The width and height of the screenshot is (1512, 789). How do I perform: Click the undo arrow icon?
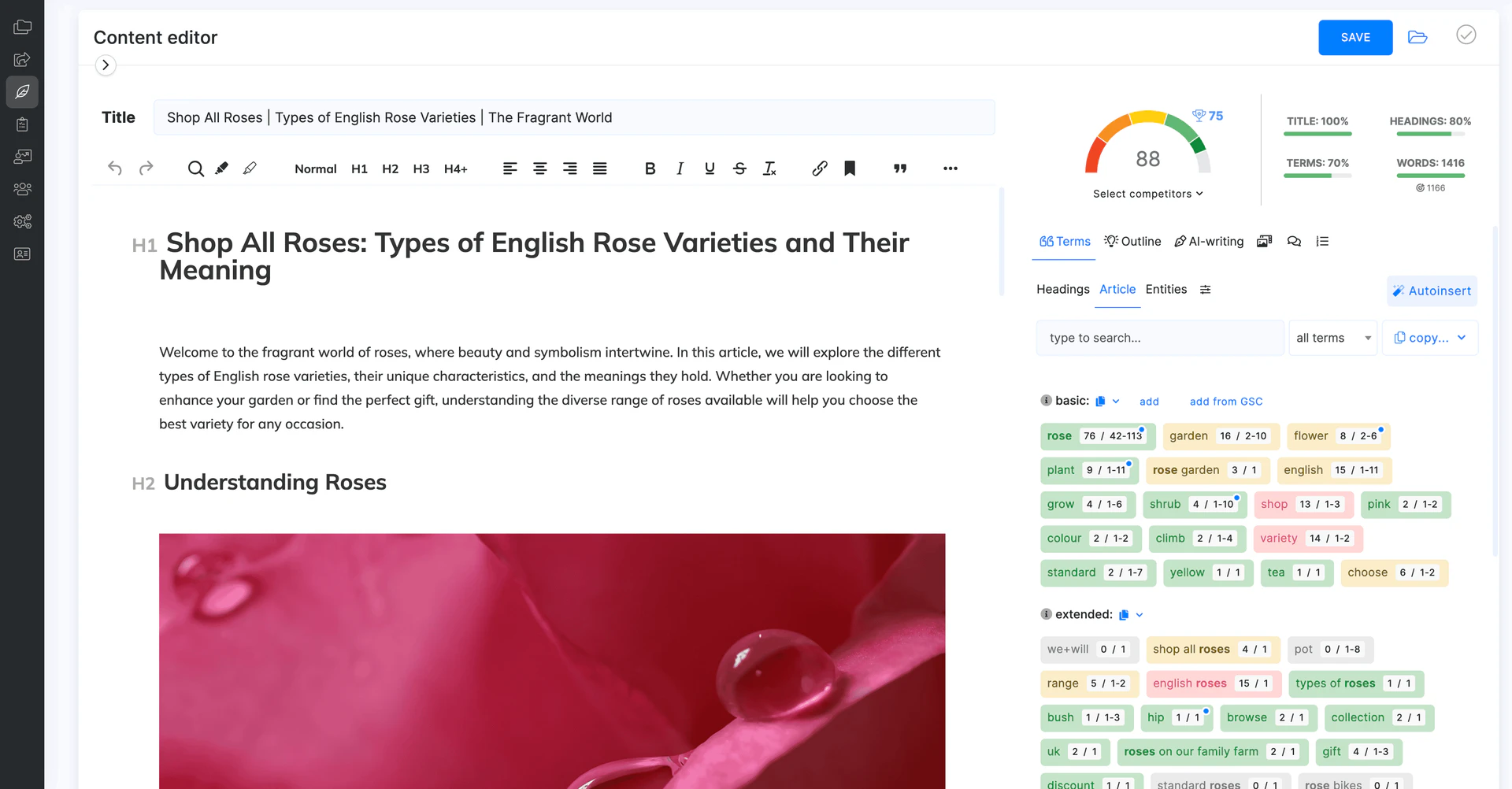[115, 169]
